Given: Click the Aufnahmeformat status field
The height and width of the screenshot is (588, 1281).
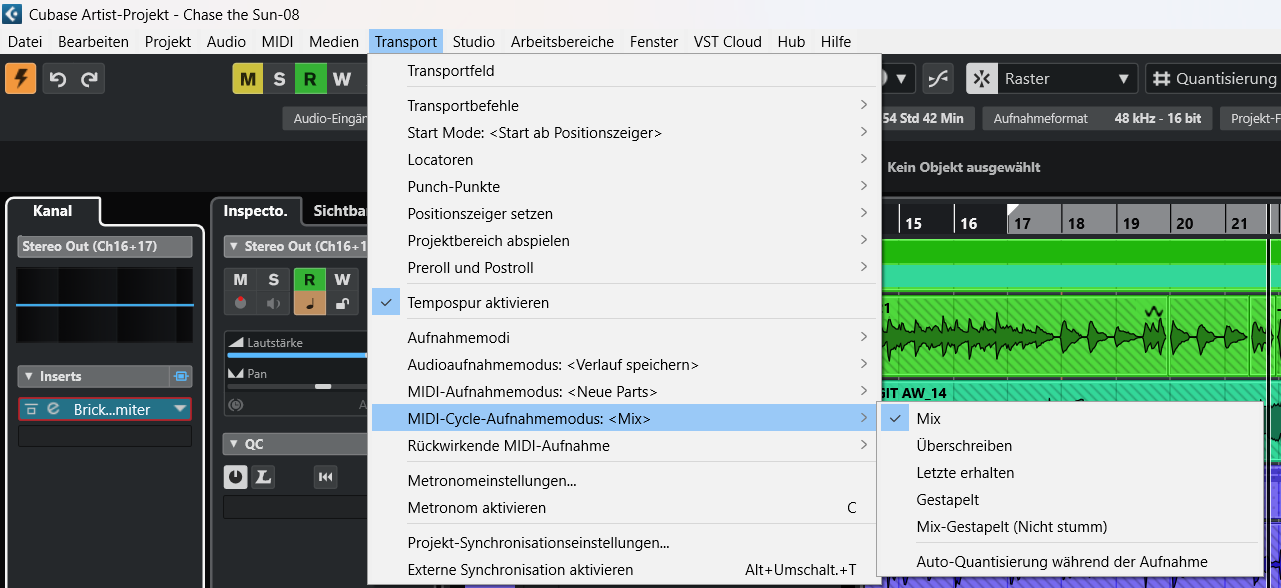Looking at the screenshot, I should pos(1098,118).
